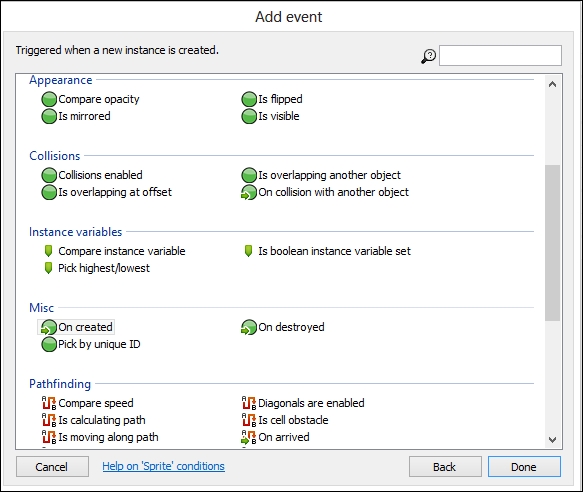The image size is (583, 492).
Task: Click the vertical scrollbar thumb
Action: pos(553,242)
